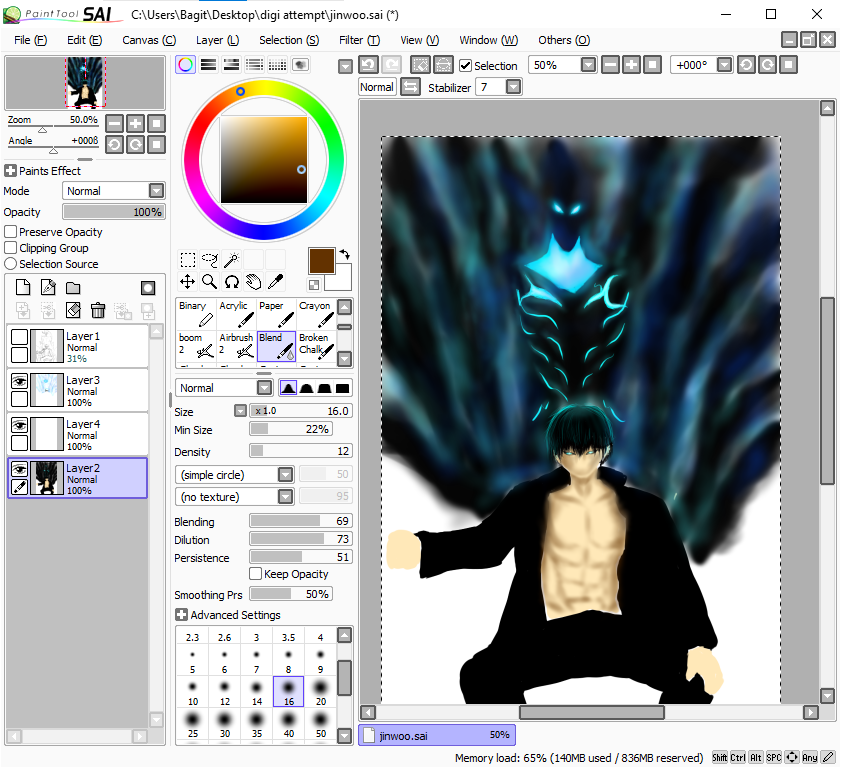This screenshot has height=768, width=841.
Task: Select the lasso selection tool
Action: click(x=210, y=260)
